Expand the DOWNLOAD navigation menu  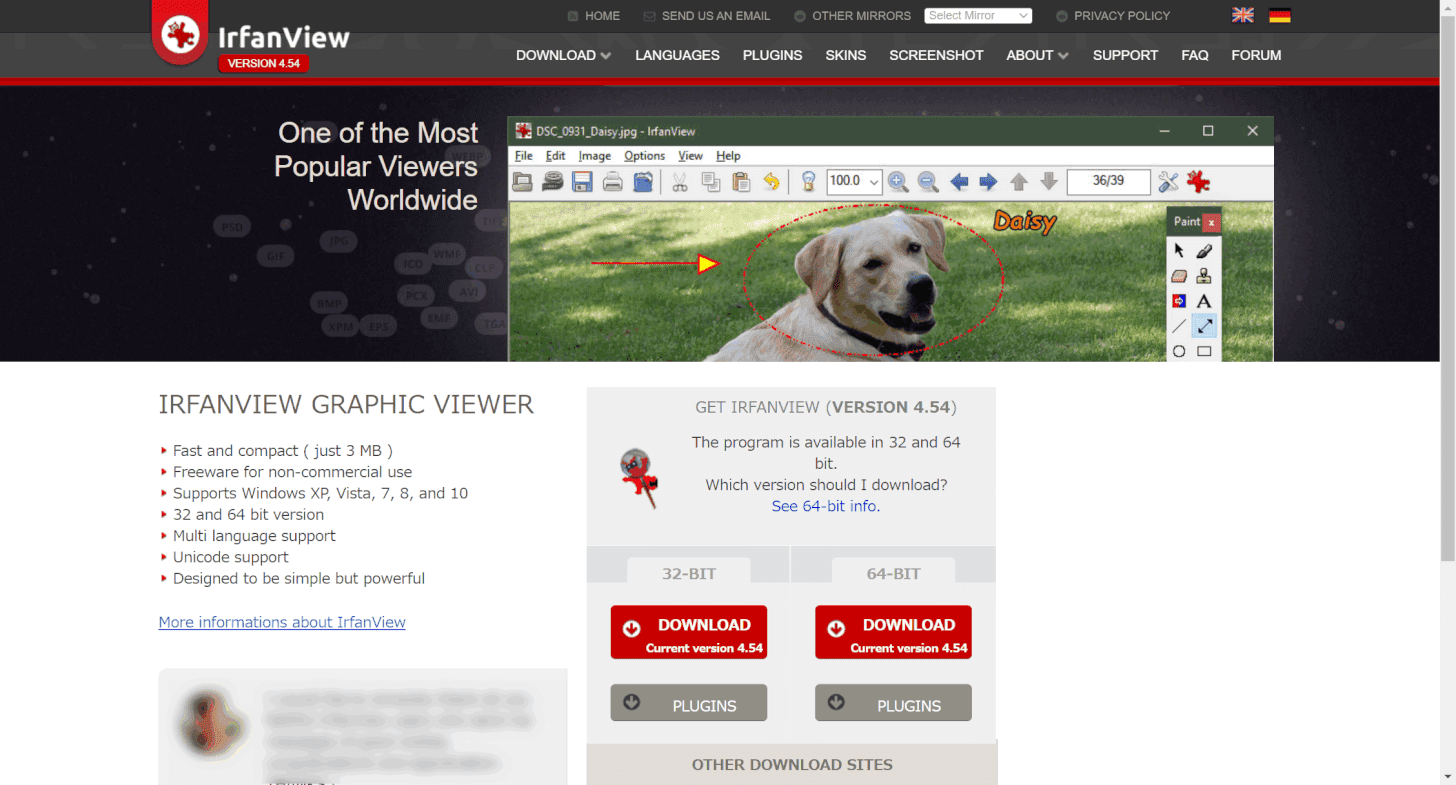click(563, 55)
